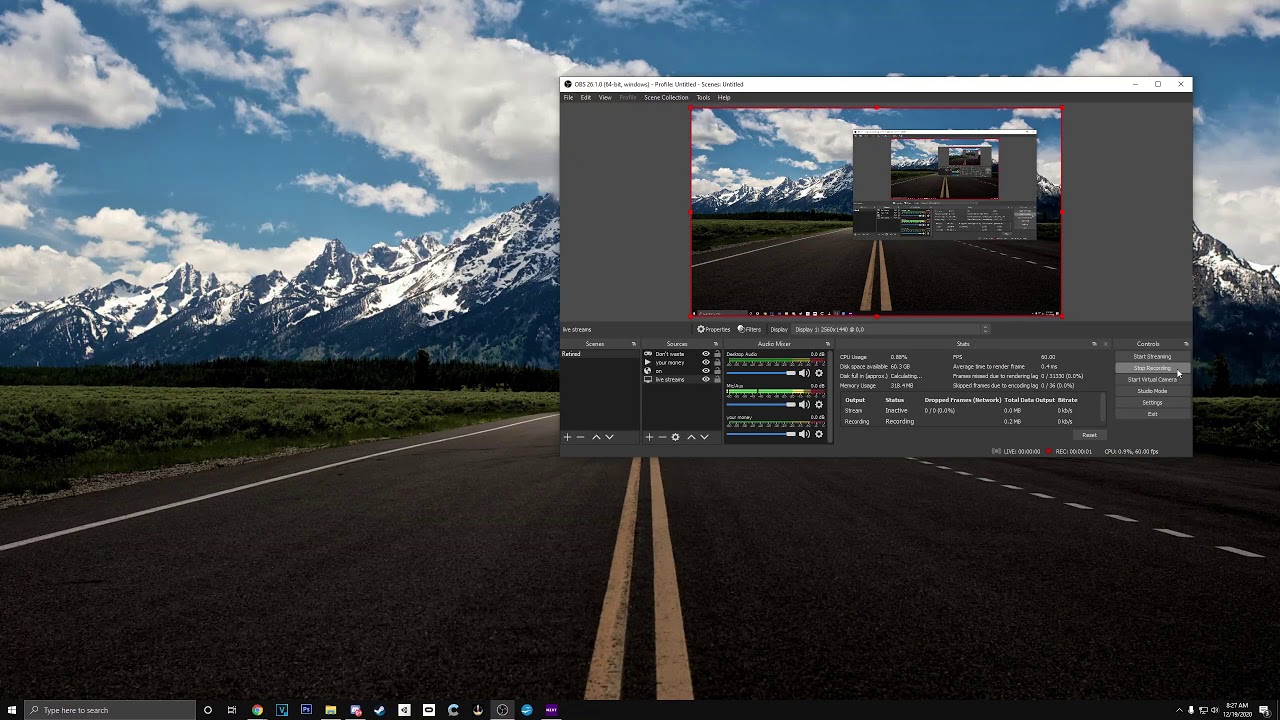The width and height of the screenshot is (1280, 720).
Task: Adjust the 'your money' volume slider
Action: tap(761, 434)
